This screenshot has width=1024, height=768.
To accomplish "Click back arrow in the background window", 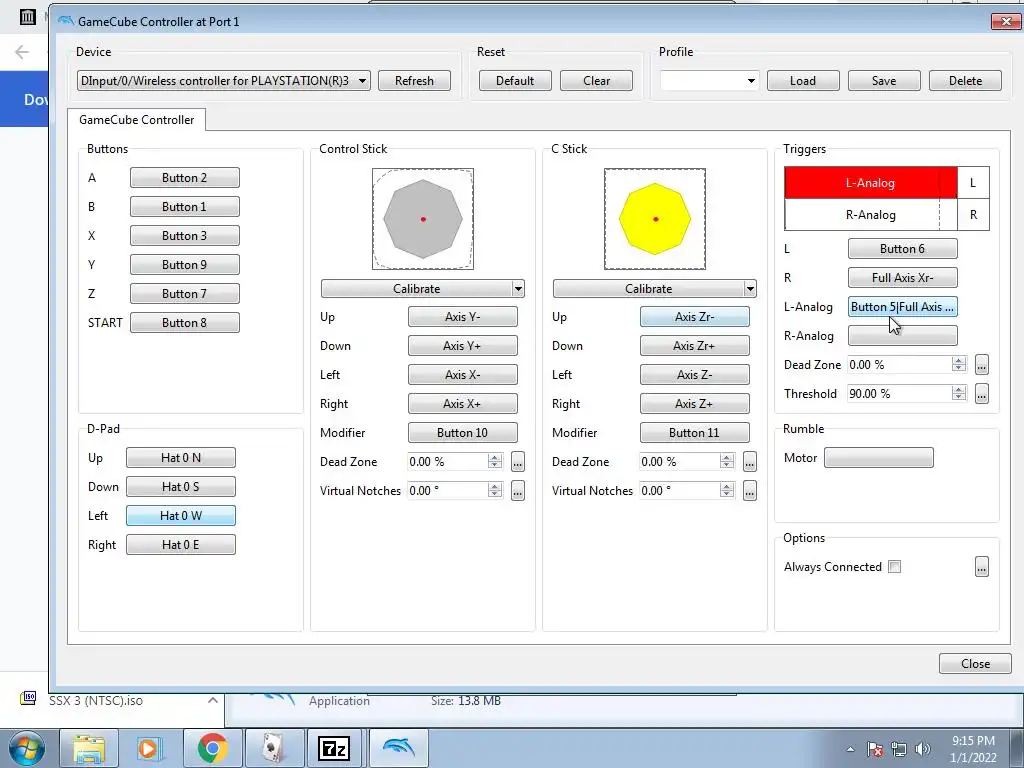I will coord(22,52).
